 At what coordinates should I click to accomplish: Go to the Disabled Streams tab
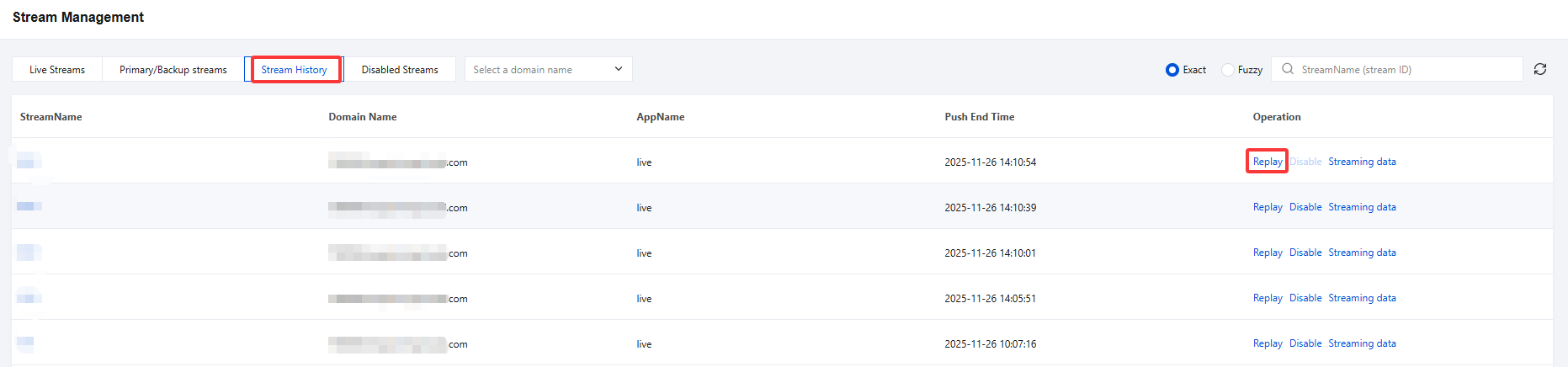(x=400, y=70)
